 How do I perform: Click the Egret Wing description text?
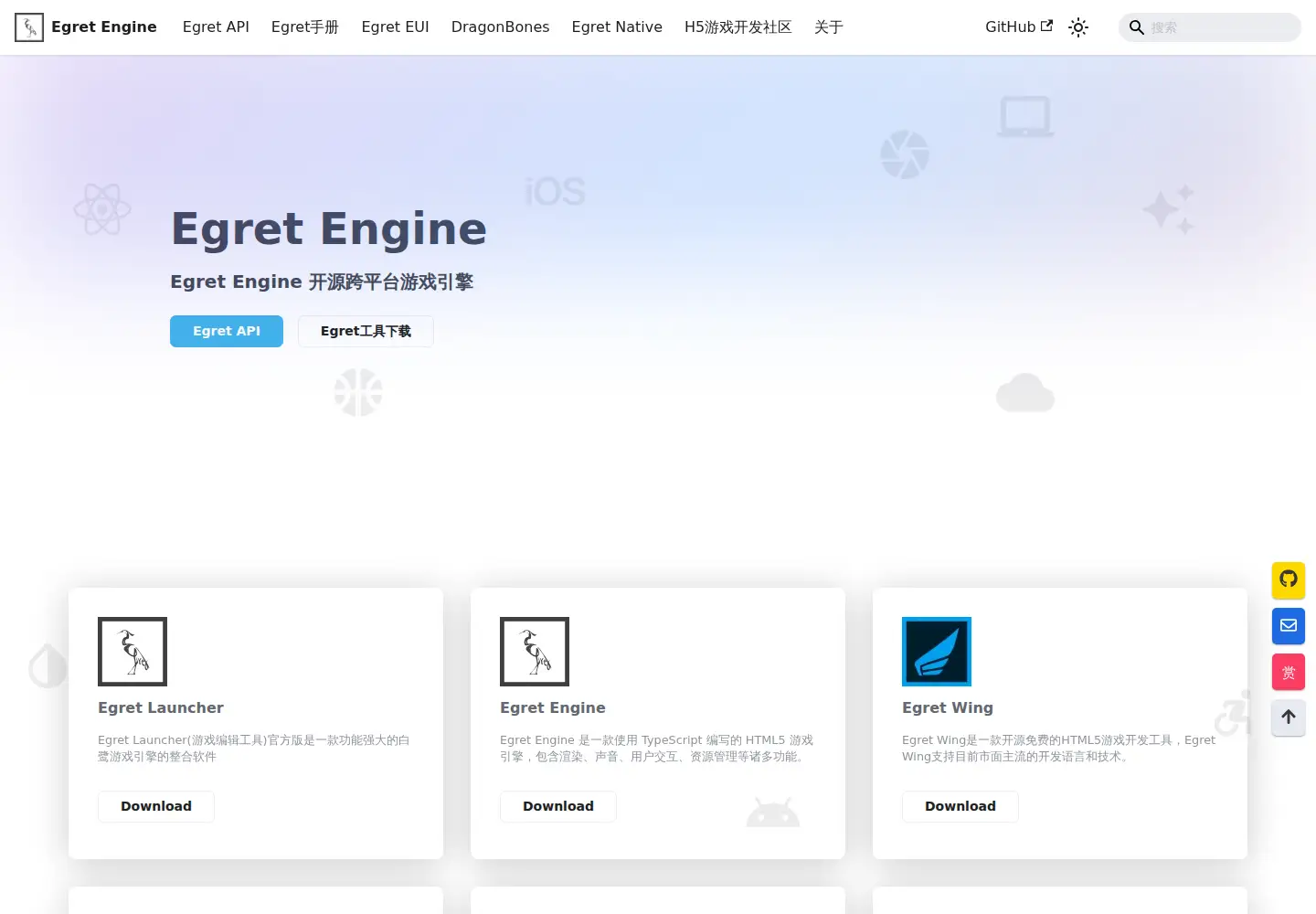pyautogui.click(x=1058, y=749)
